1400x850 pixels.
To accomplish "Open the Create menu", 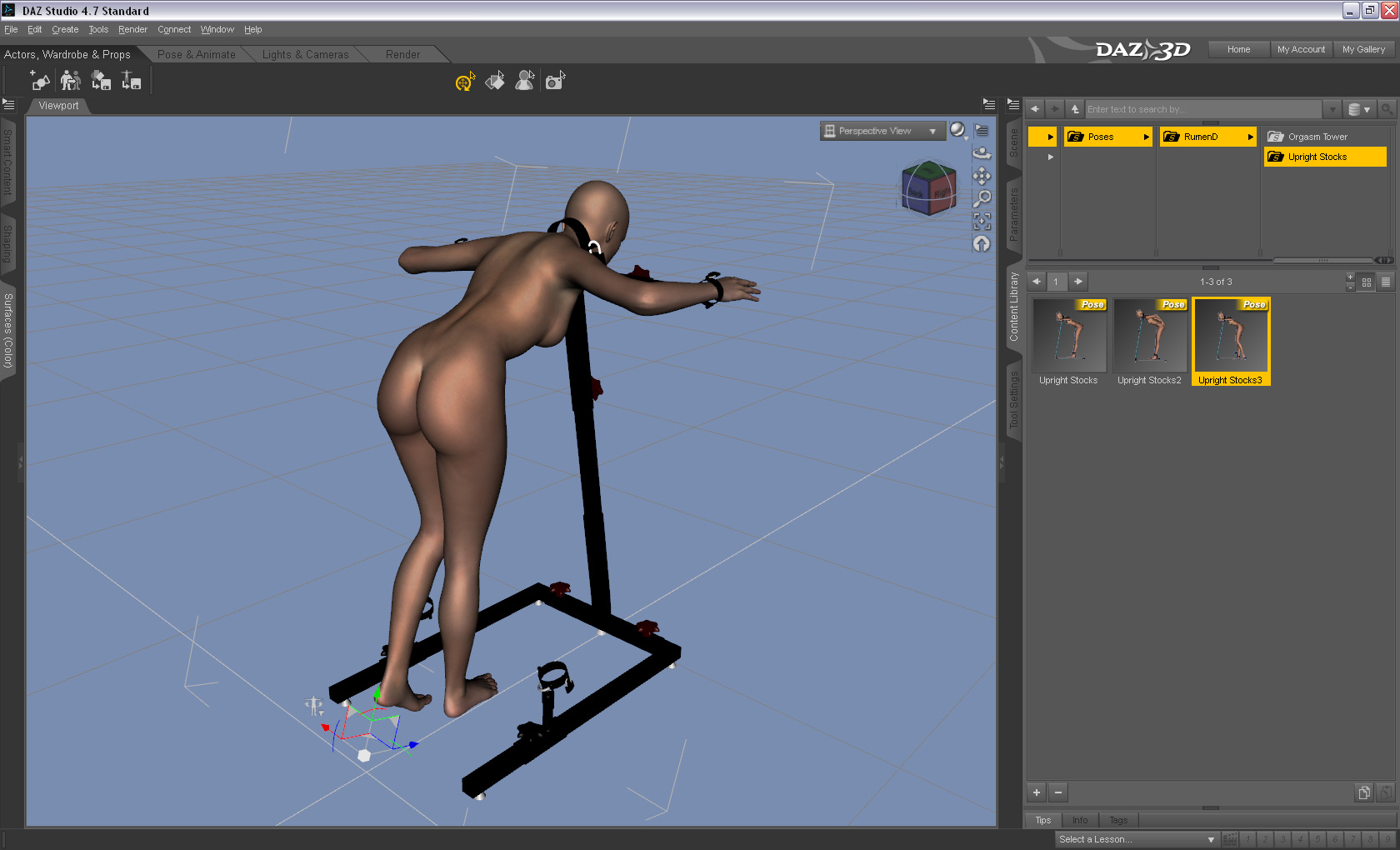I will point(65,29).
